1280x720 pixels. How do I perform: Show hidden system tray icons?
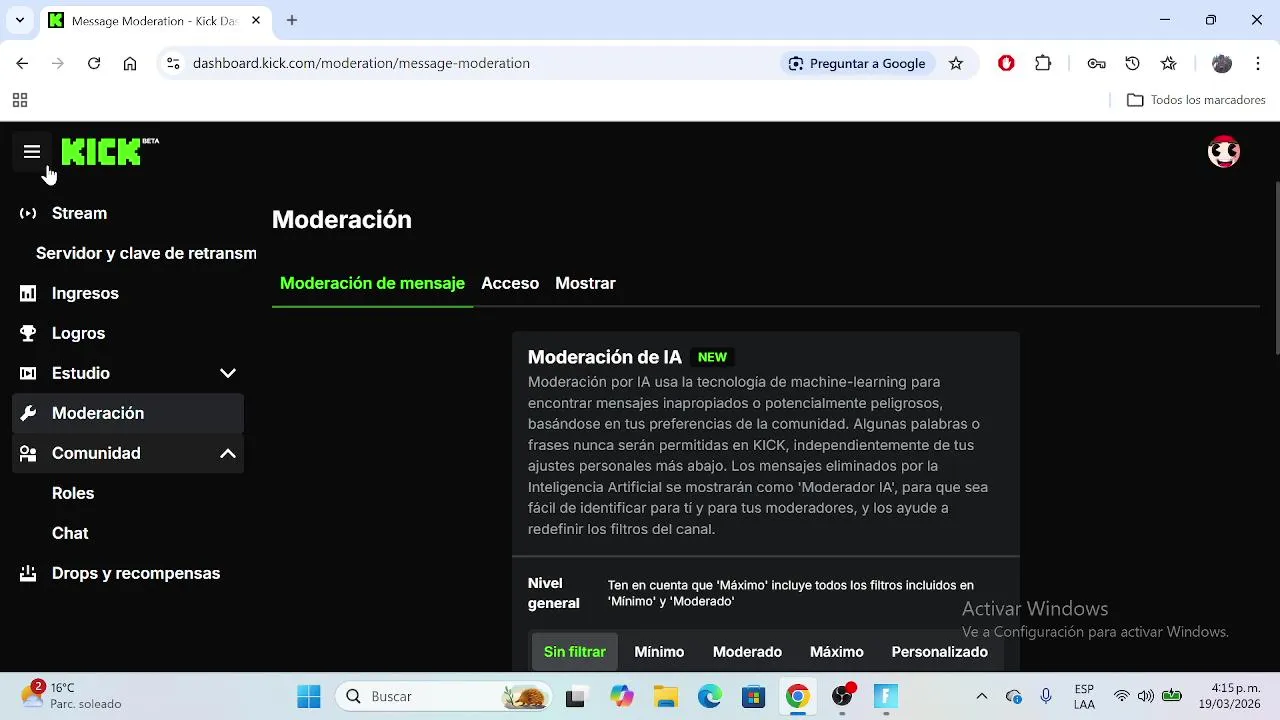point(981,696)
